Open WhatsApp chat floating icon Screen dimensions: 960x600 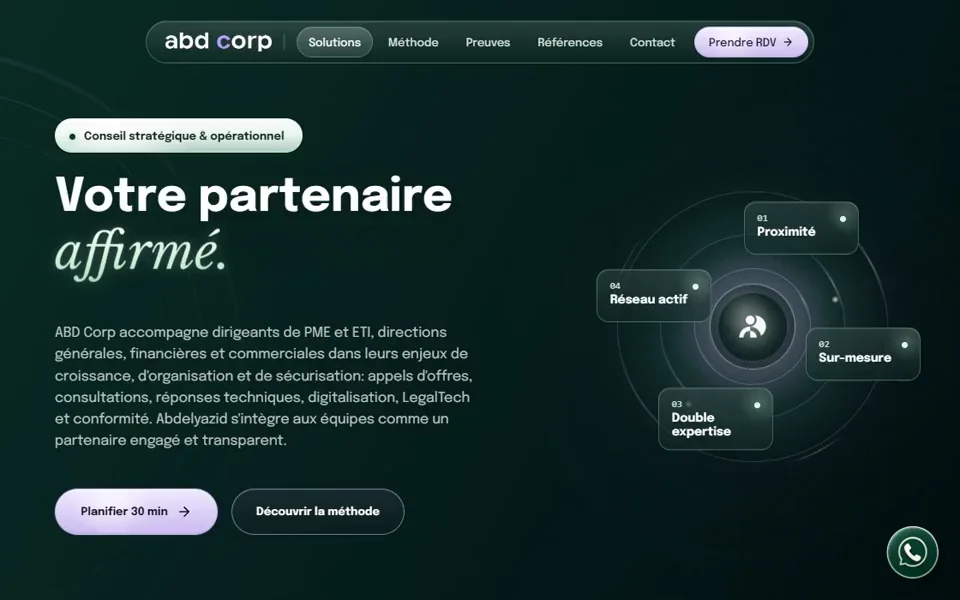click(x=912, y=552)
